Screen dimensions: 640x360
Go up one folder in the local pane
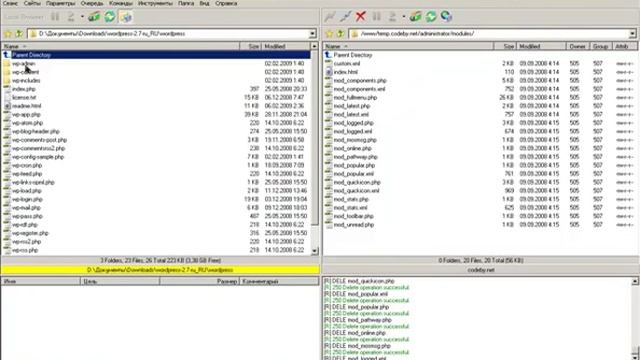click(x=19, y=34)
